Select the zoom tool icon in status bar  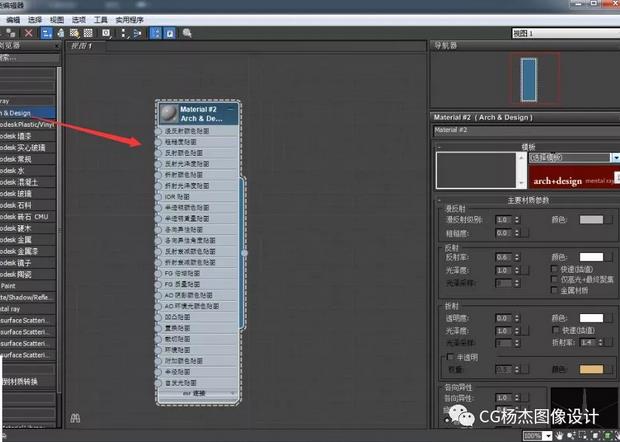click(572, 436)
